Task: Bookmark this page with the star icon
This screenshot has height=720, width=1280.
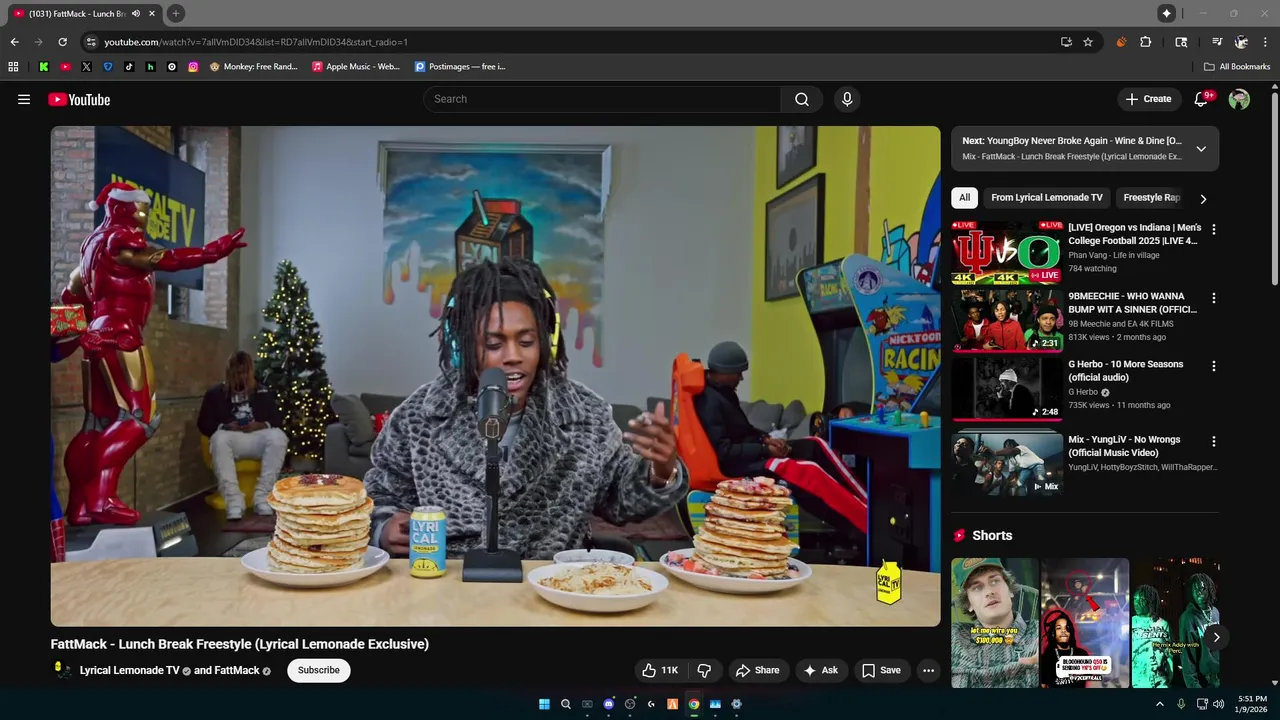Action: (x=1088, y=42)
